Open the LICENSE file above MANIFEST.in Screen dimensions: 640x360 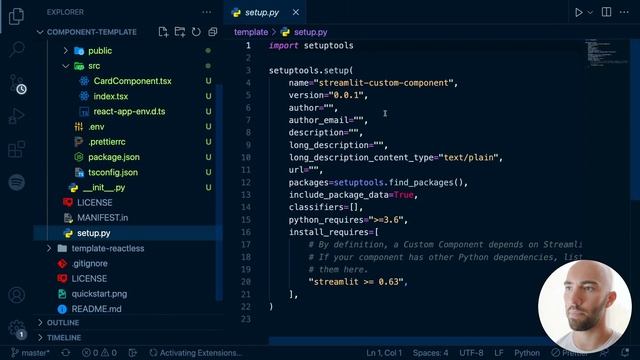click(95, 202)
